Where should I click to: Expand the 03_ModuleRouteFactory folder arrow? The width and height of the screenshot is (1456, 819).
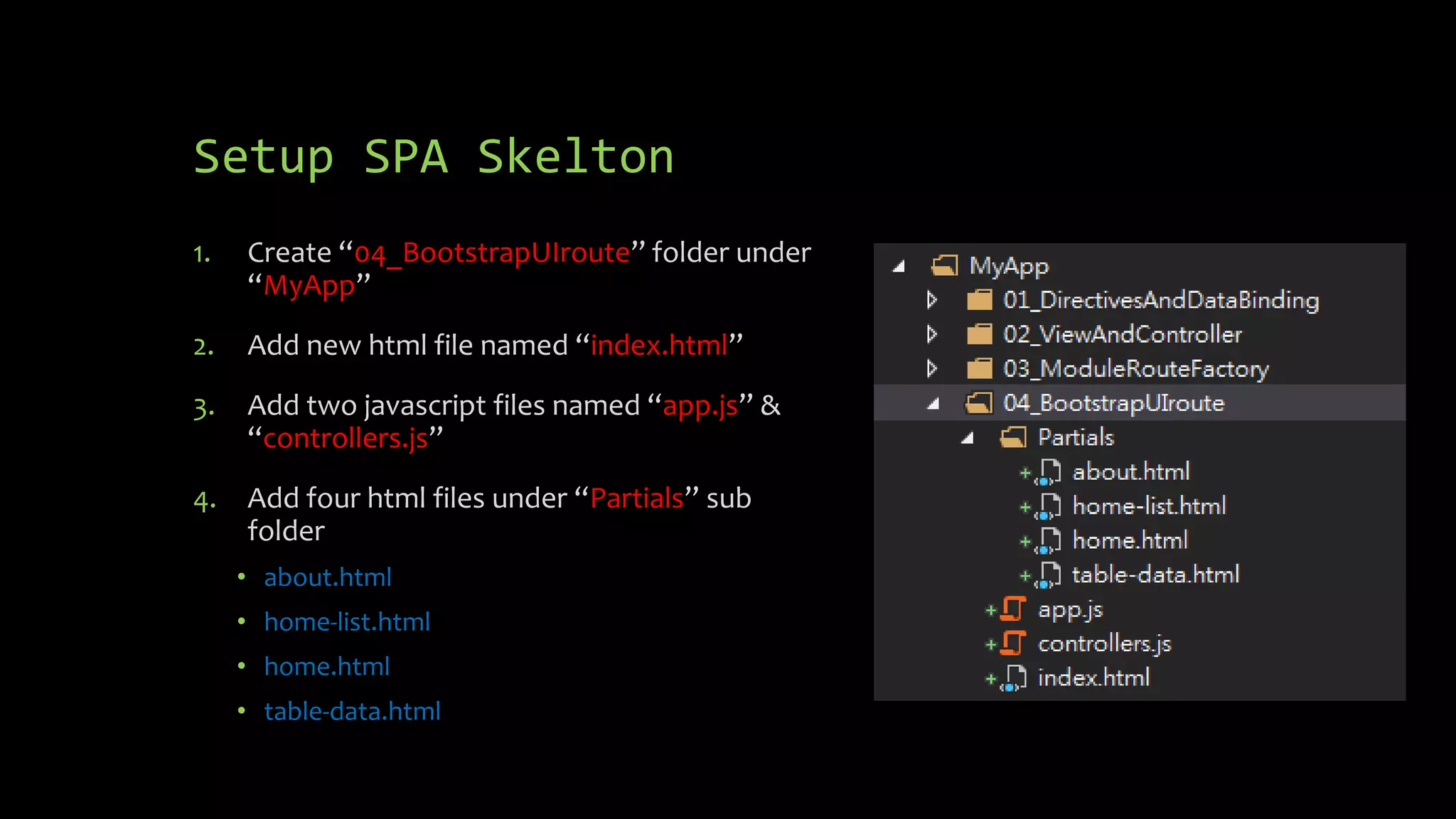[x=932, y=368]
